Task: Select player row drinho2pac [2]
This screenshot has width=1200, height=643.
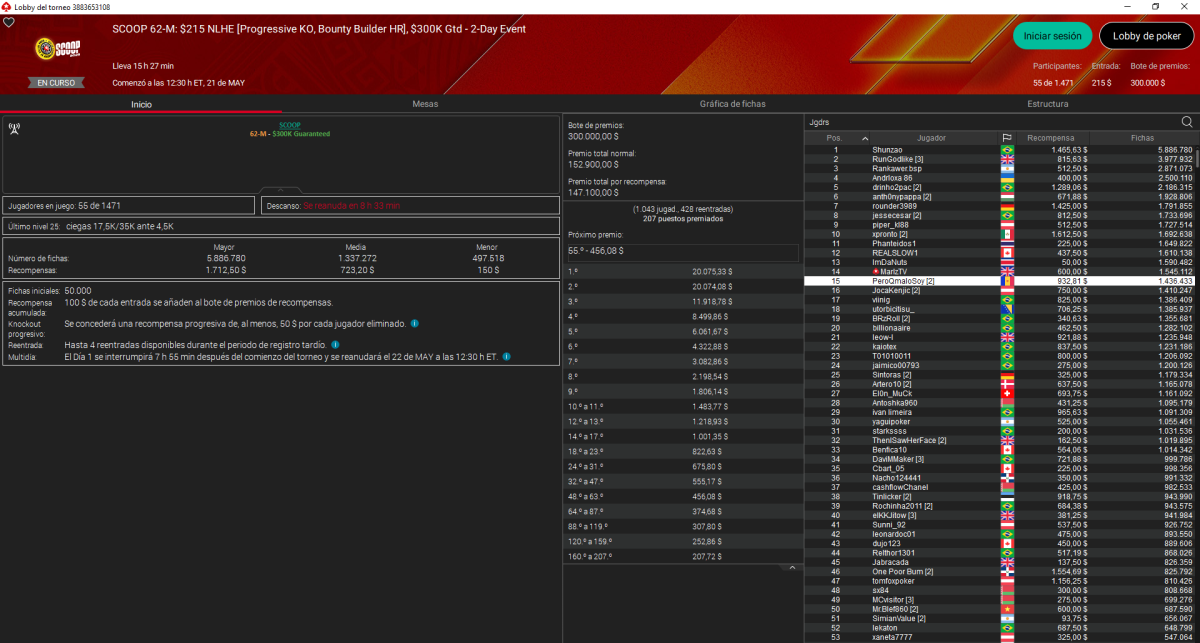Action: (999, 187)
